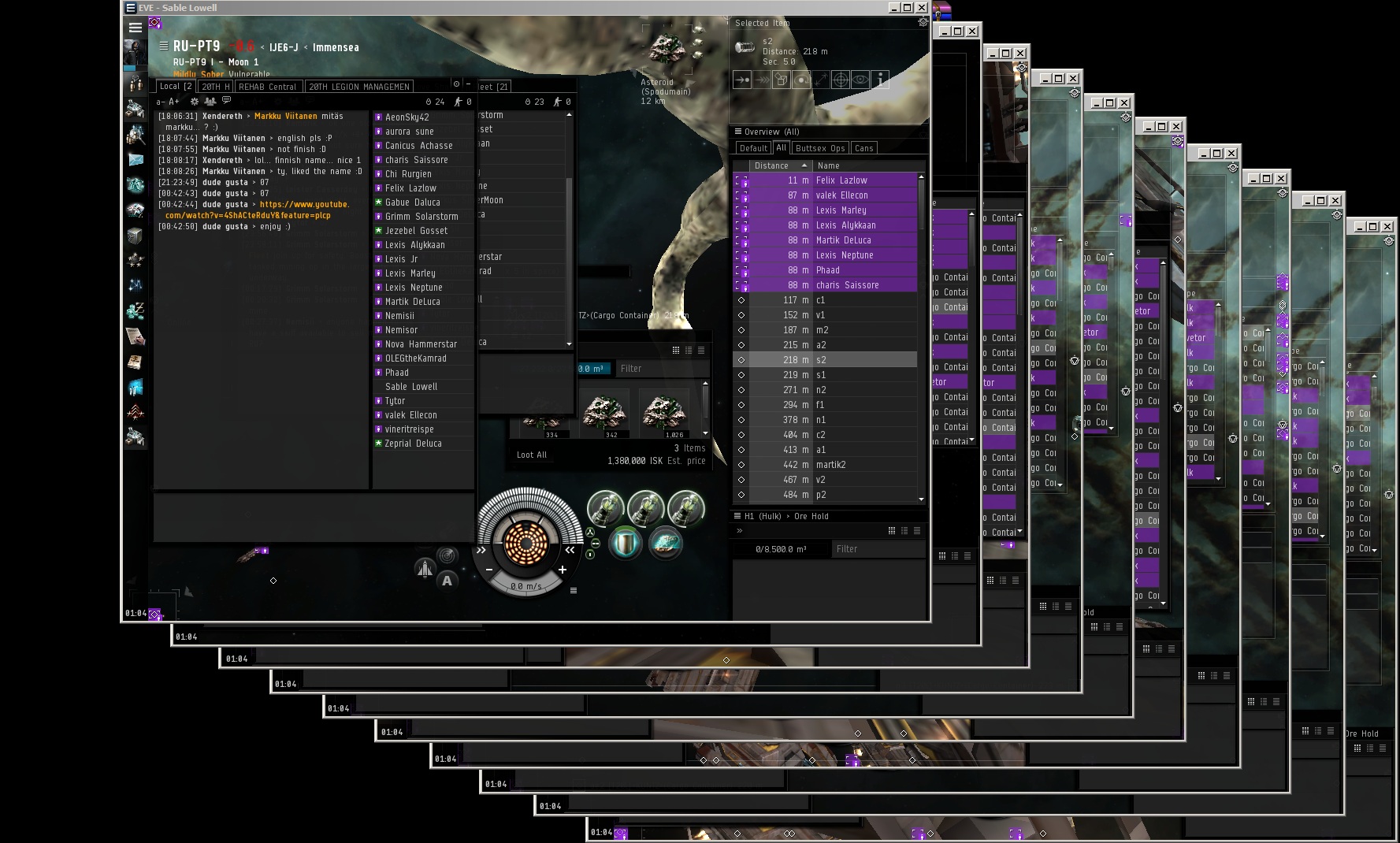Activate the leftmost strip miner module
This screenshot has width=1400, height=843.
click(606, 508)
